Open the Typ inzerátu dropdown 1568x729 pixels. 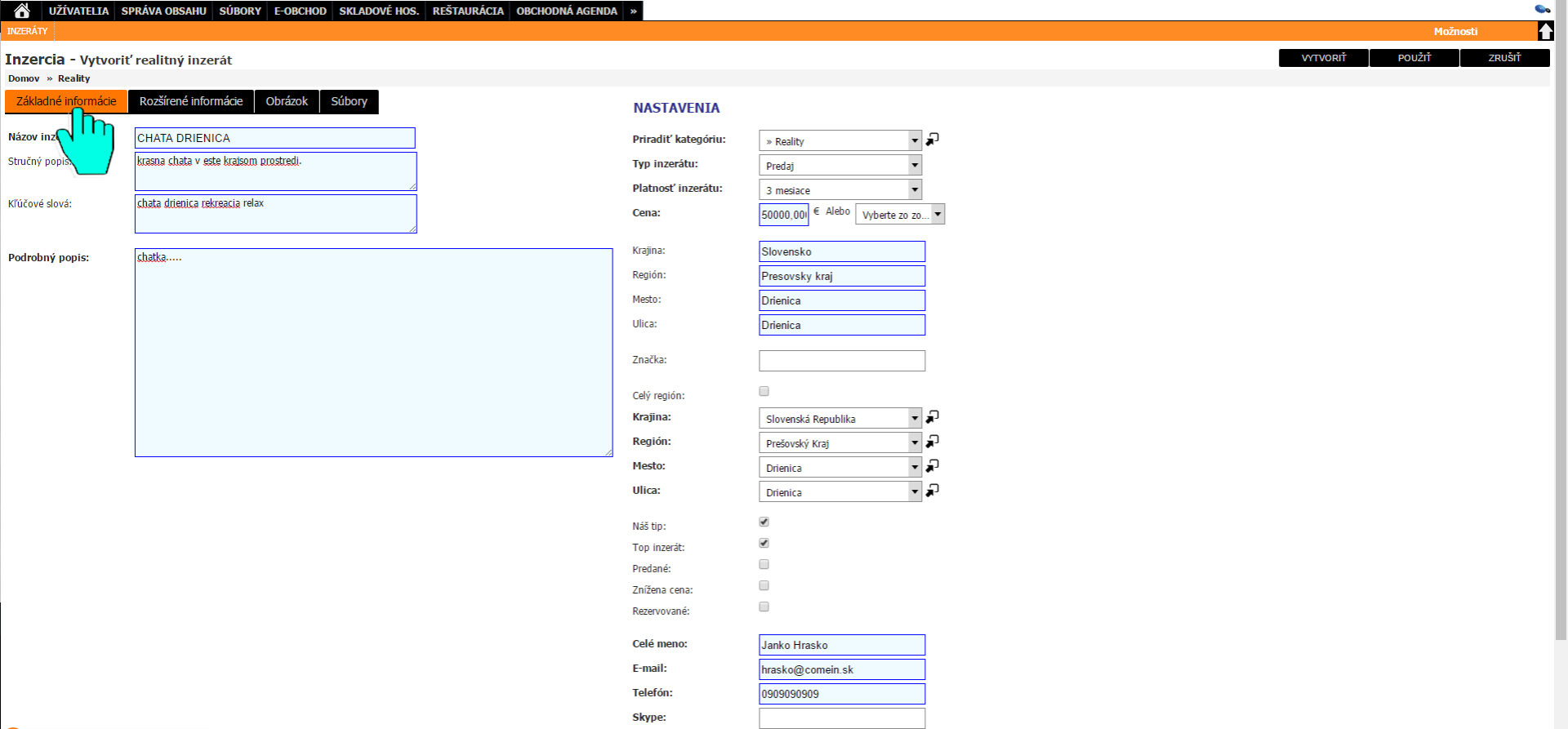(840, 166)
